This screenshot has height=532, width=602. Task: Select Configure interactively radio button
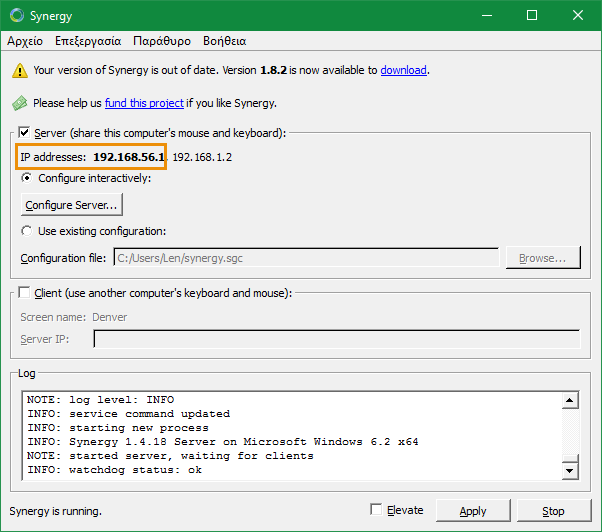click(26, 178)
